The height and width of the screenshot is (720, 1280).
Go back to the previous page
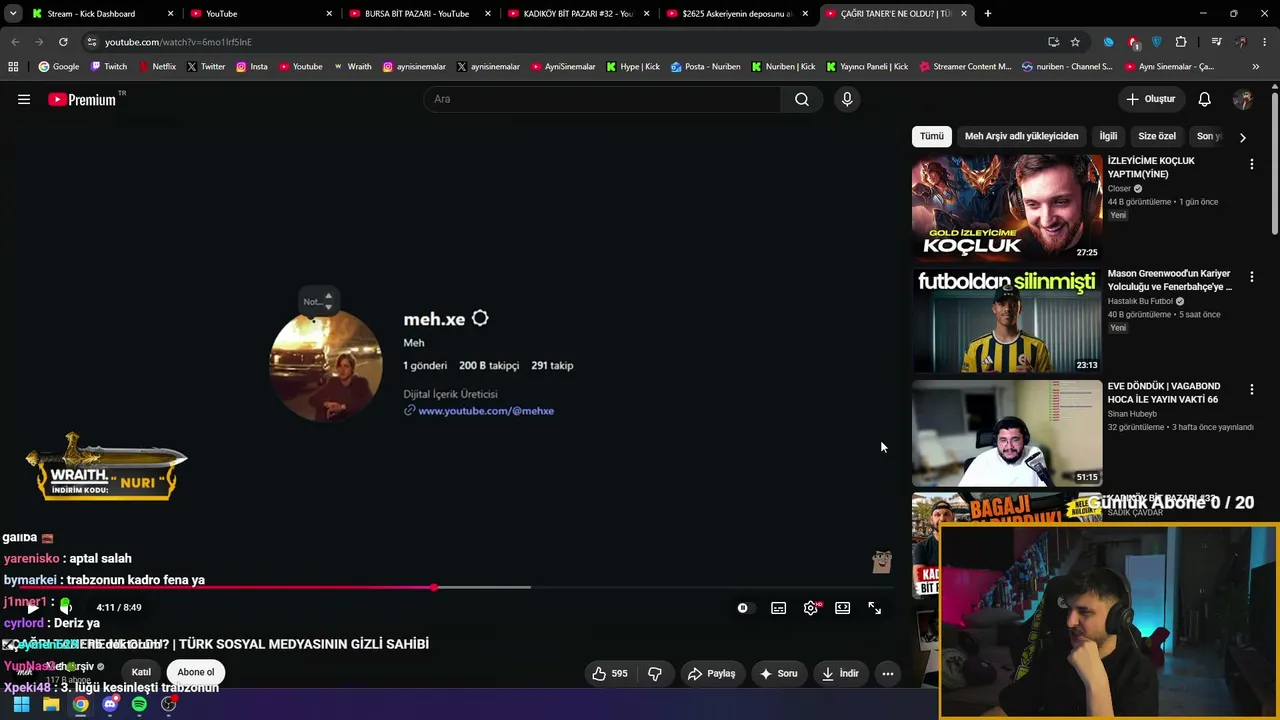pyautogui.click(x=15, y=42)
